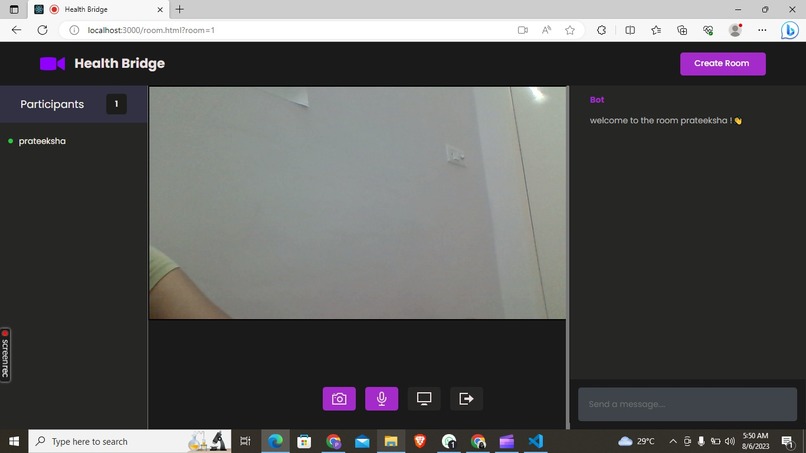806x453 pixels.
Task: Click the Bot sender name in chat
Action: pos(597,100)
